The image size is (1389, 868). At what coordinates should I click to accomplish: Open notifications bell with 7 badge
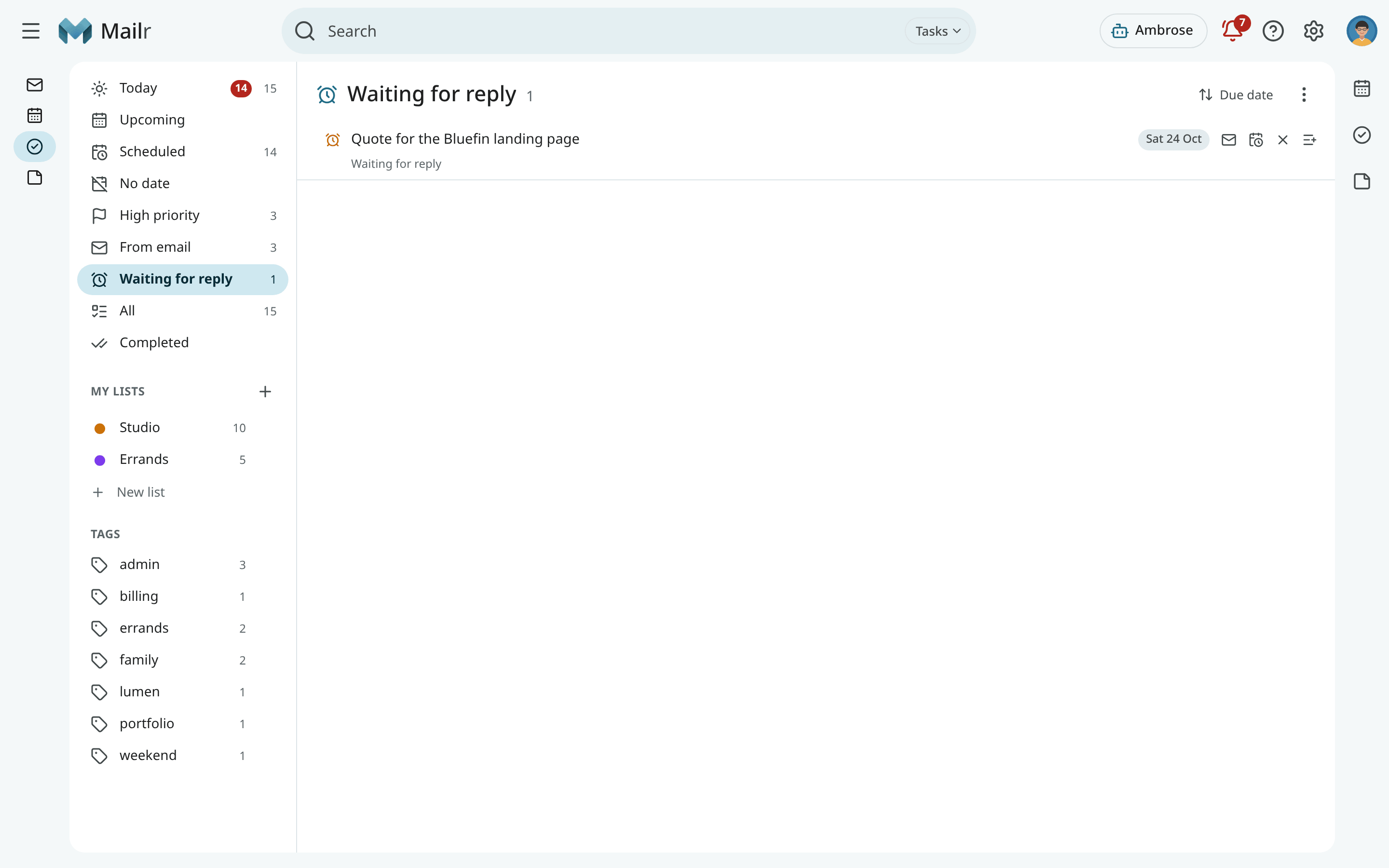pos(1233,31)
